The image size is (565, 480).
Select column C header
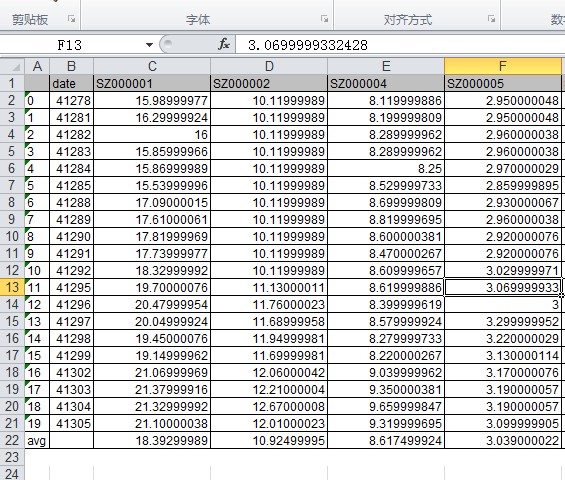pyautogui.click(x=152, y=66)
